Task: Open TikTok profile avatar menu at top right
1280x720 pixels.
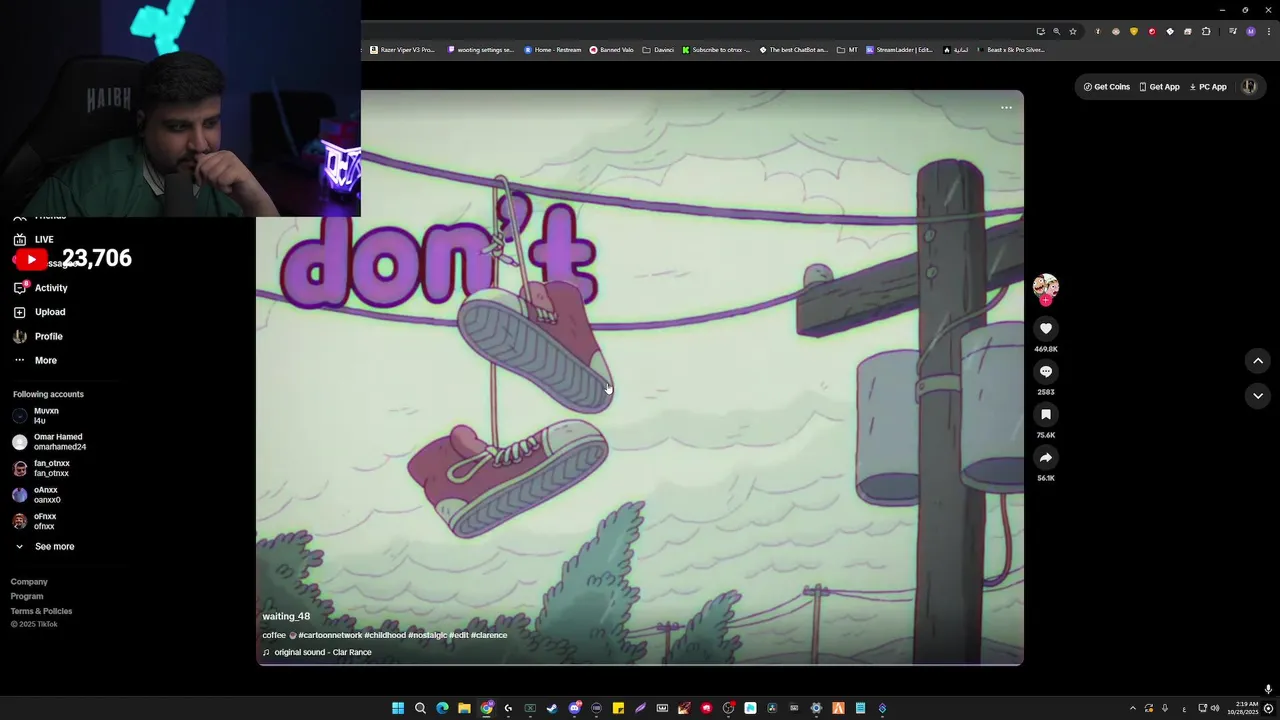Action: tap(1249, 87)
